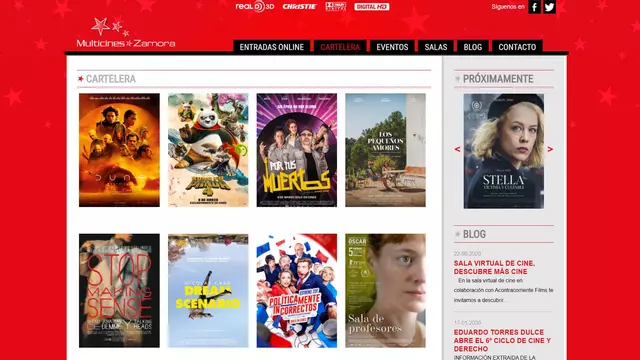Viewport: 640px width, 360px height.
Task: View the Stella upcoming movie poster
Action: click(x=504, y=151)
